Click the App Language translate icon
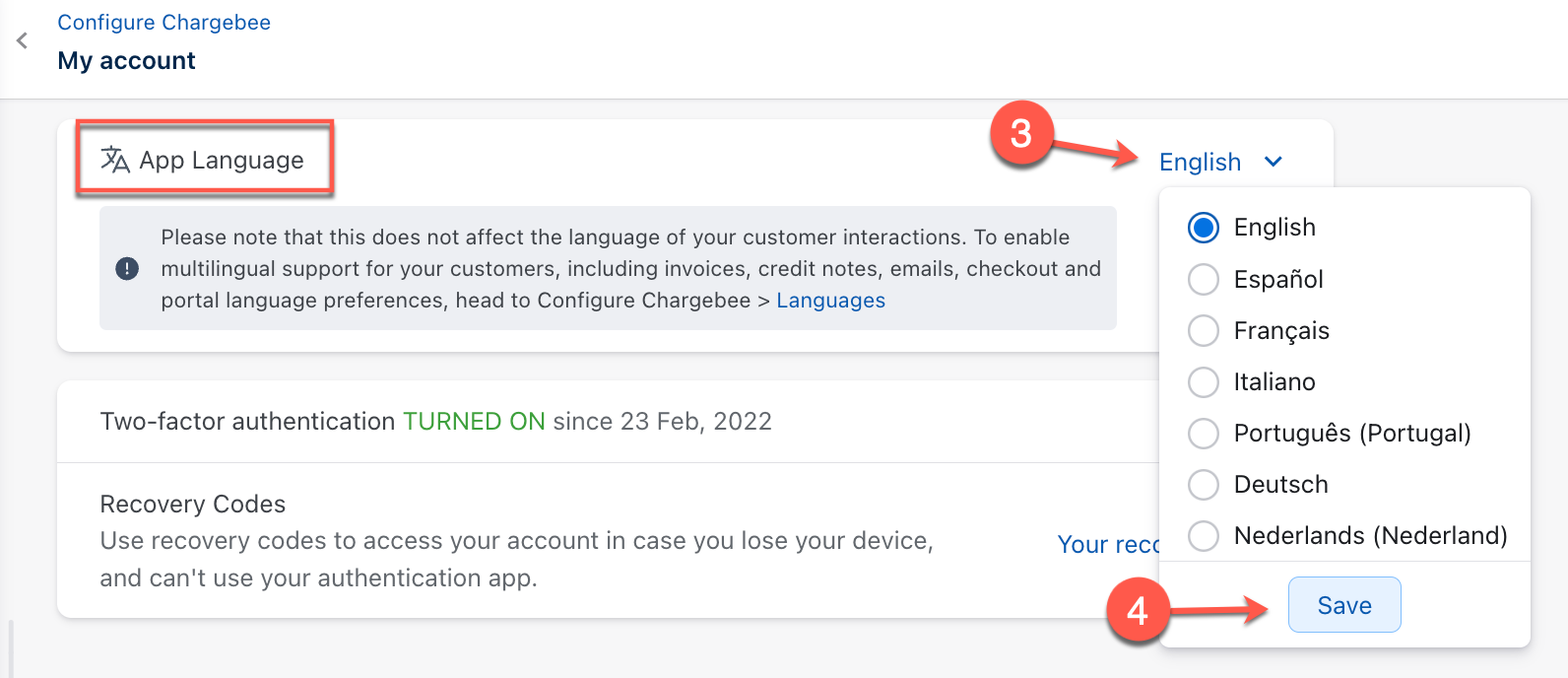 115,160
